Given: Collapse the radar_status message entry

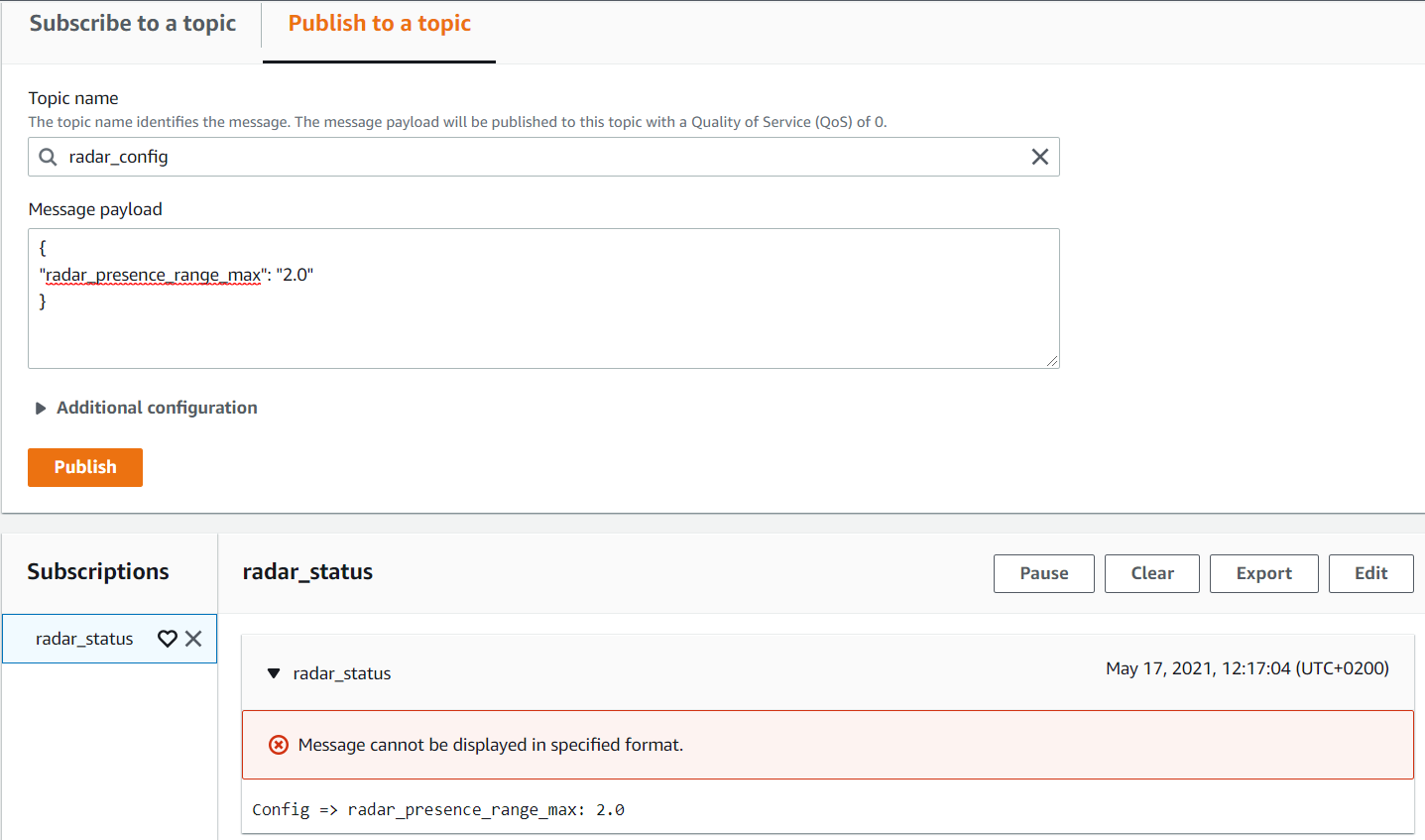Looking at the screenshot, I should pyautogui.click(x=274, y=673).
